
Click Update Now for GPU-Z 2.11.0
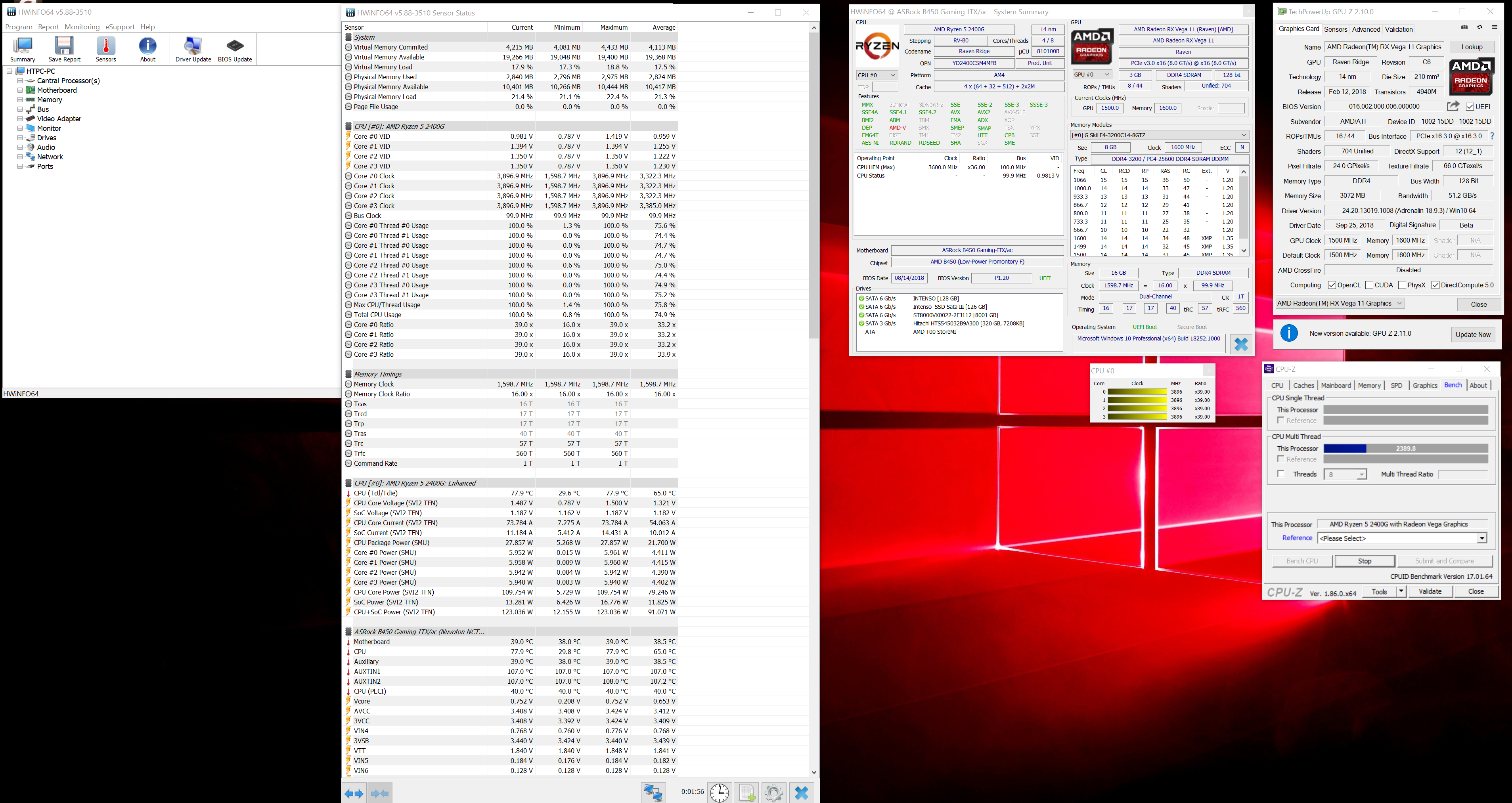(x=1473, y=334)
